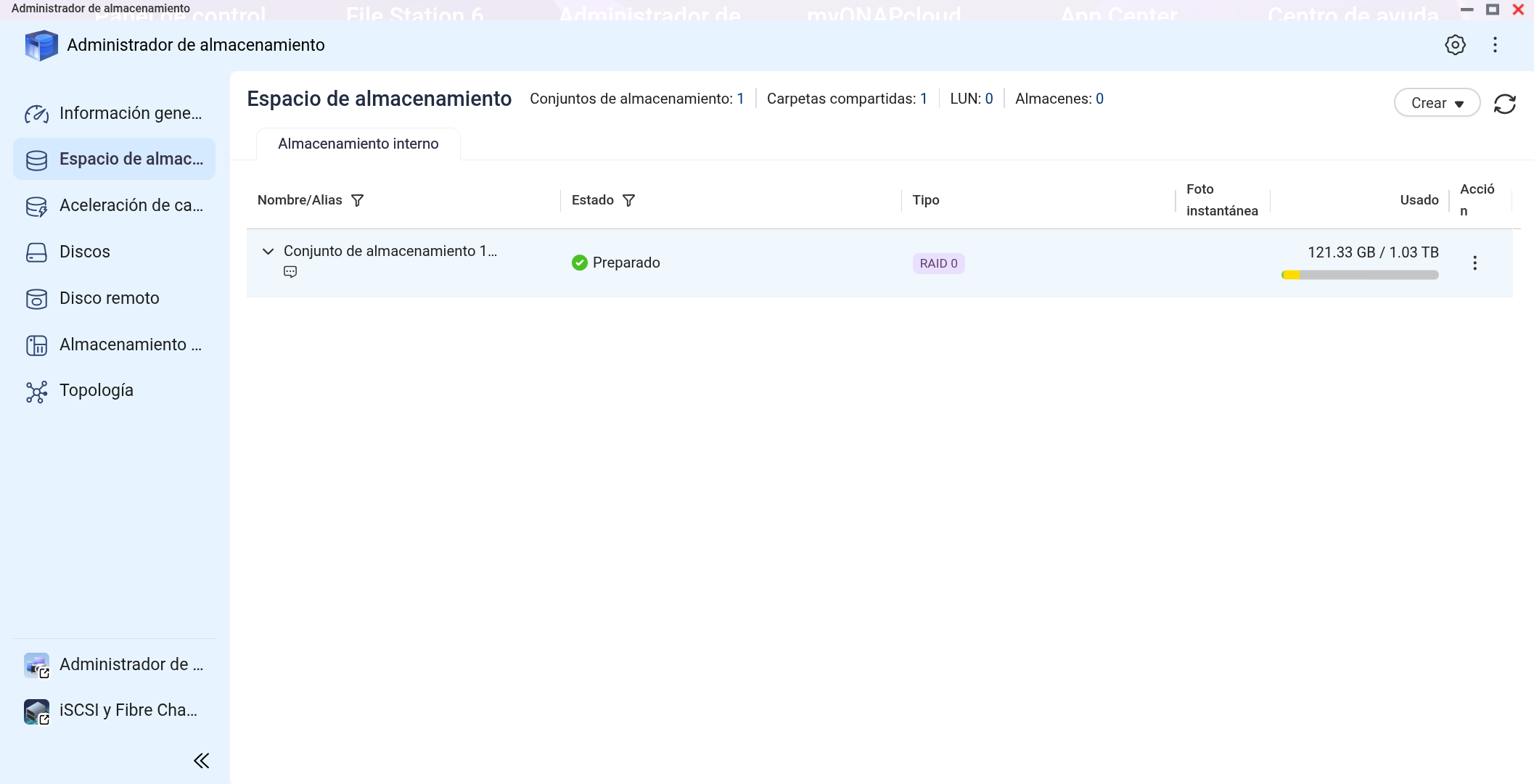The image size is (1534, 784).
Task: Click the storage usage progress bar
Action: coord(1359,275)
